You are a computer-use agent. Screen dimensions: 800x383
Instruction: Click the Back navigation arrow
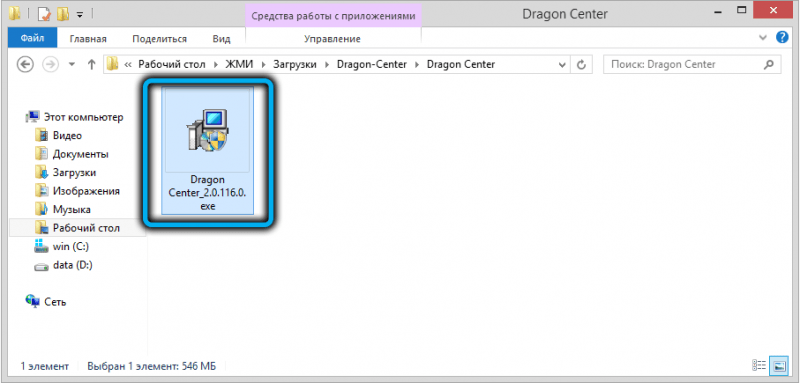[x=25, y=65]
